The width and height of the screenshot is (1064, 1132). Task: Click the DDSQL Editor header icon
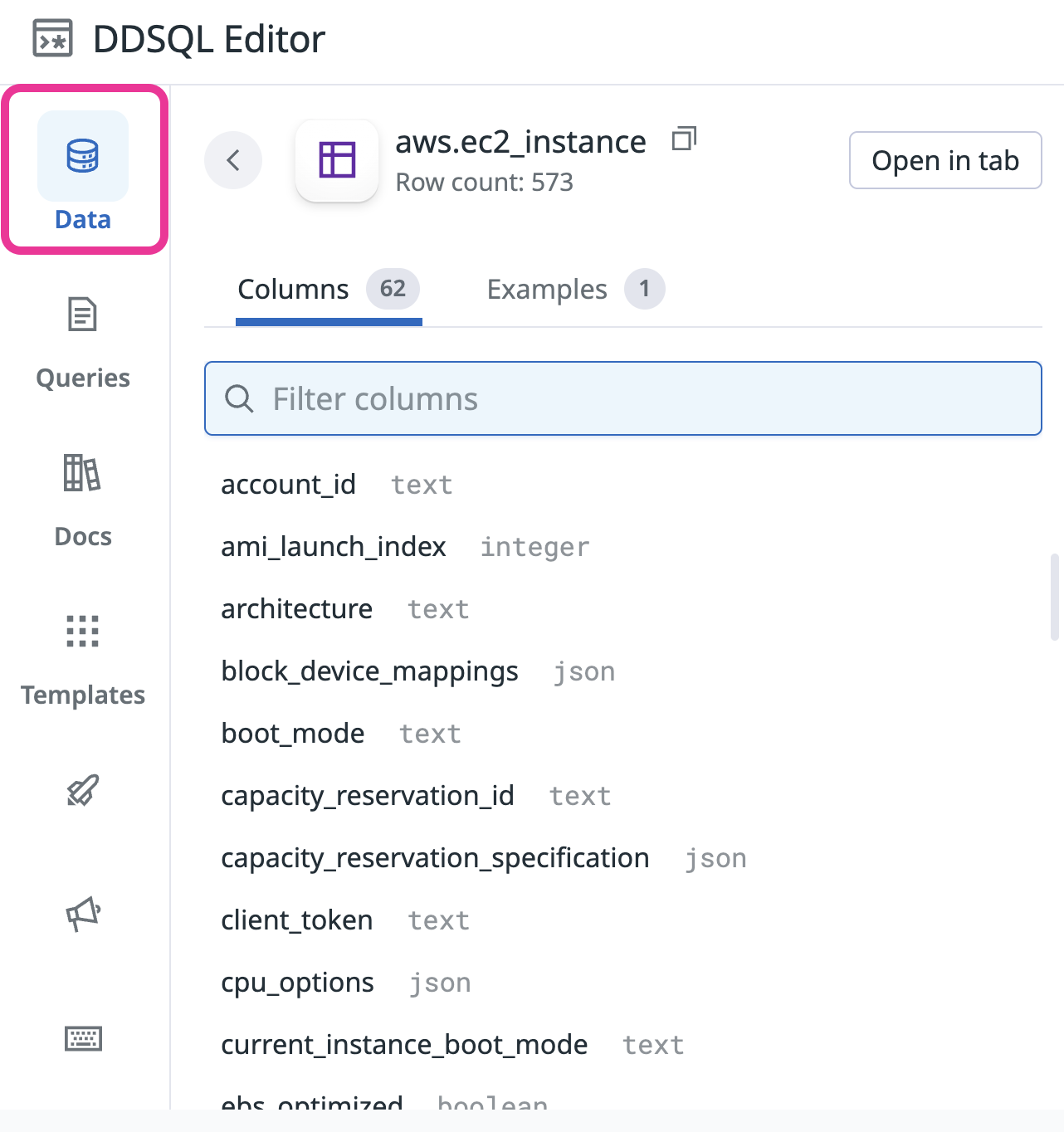[53, 39]
